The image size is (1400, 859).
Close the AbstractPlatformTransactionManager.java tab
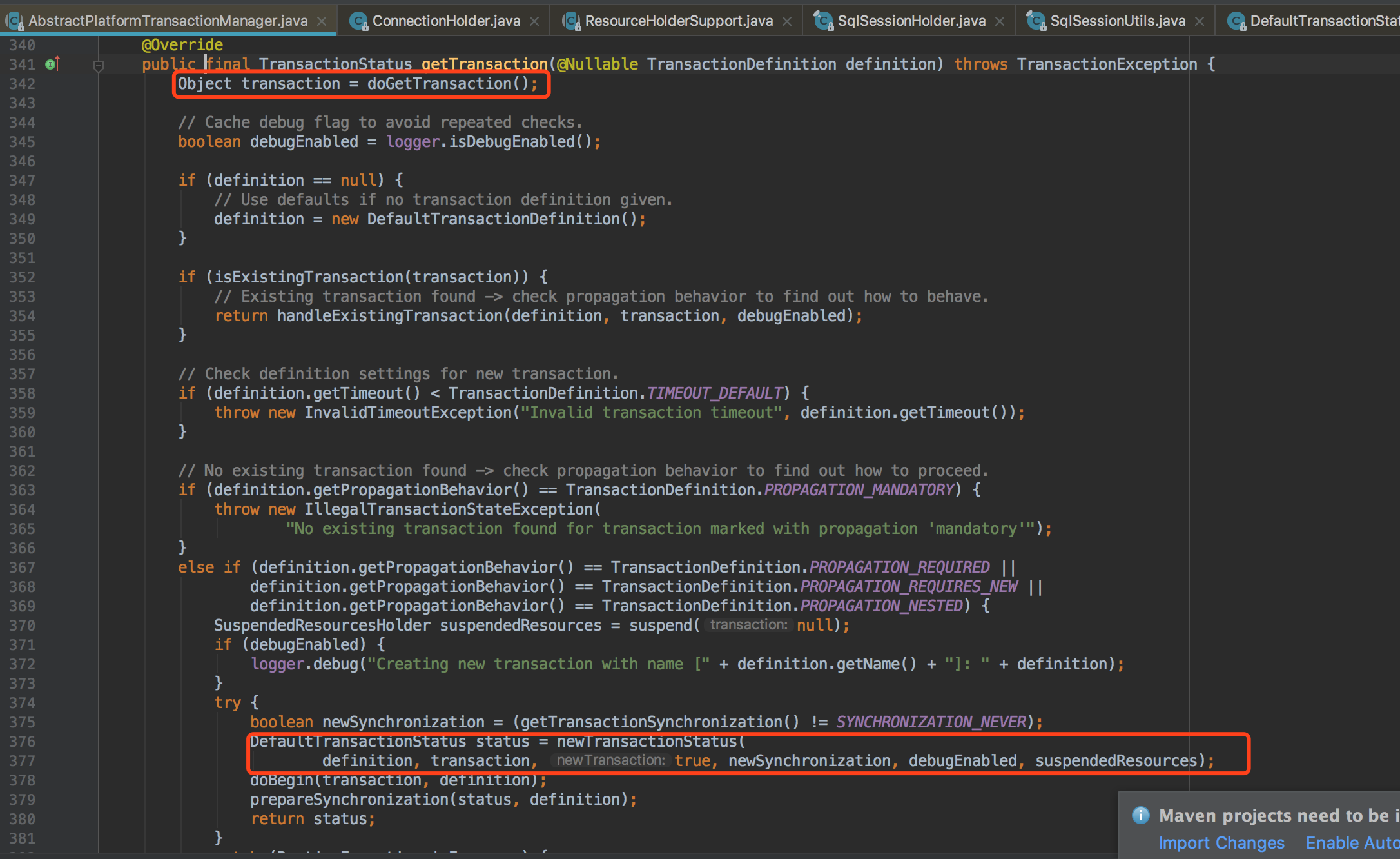pyautogui.click(x=322, y=21)
